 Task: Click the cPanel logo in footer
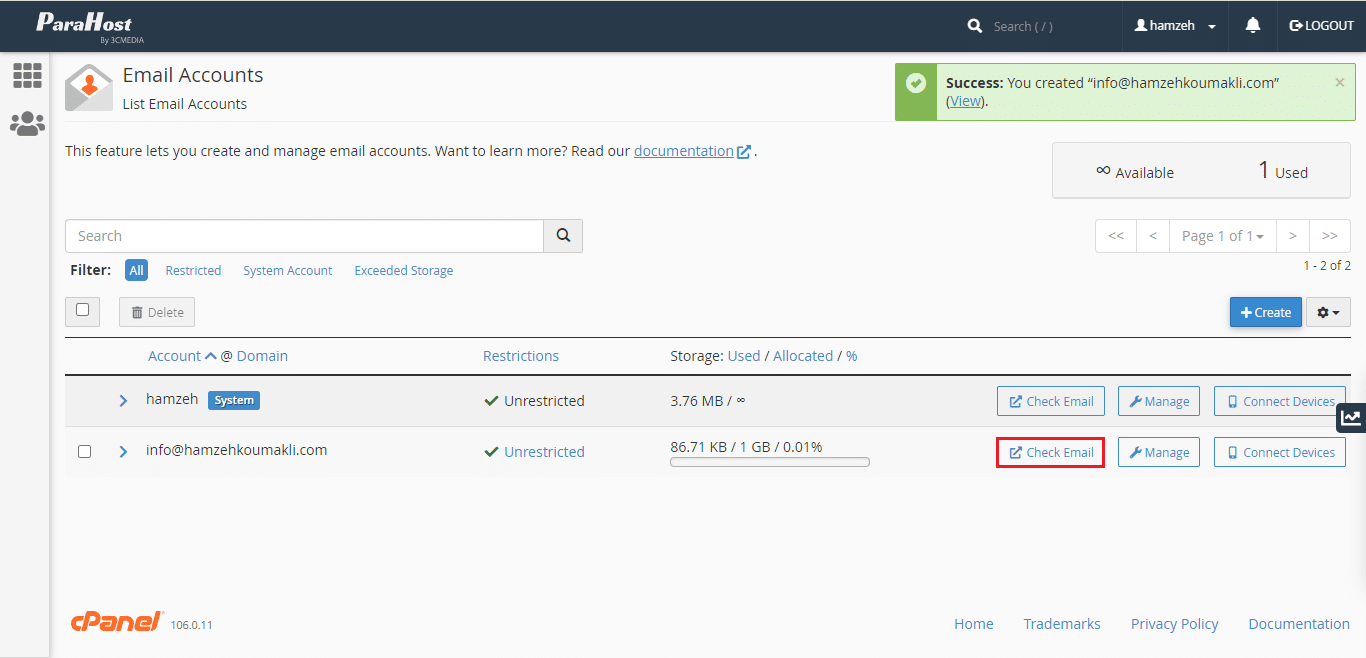point(117,622)
